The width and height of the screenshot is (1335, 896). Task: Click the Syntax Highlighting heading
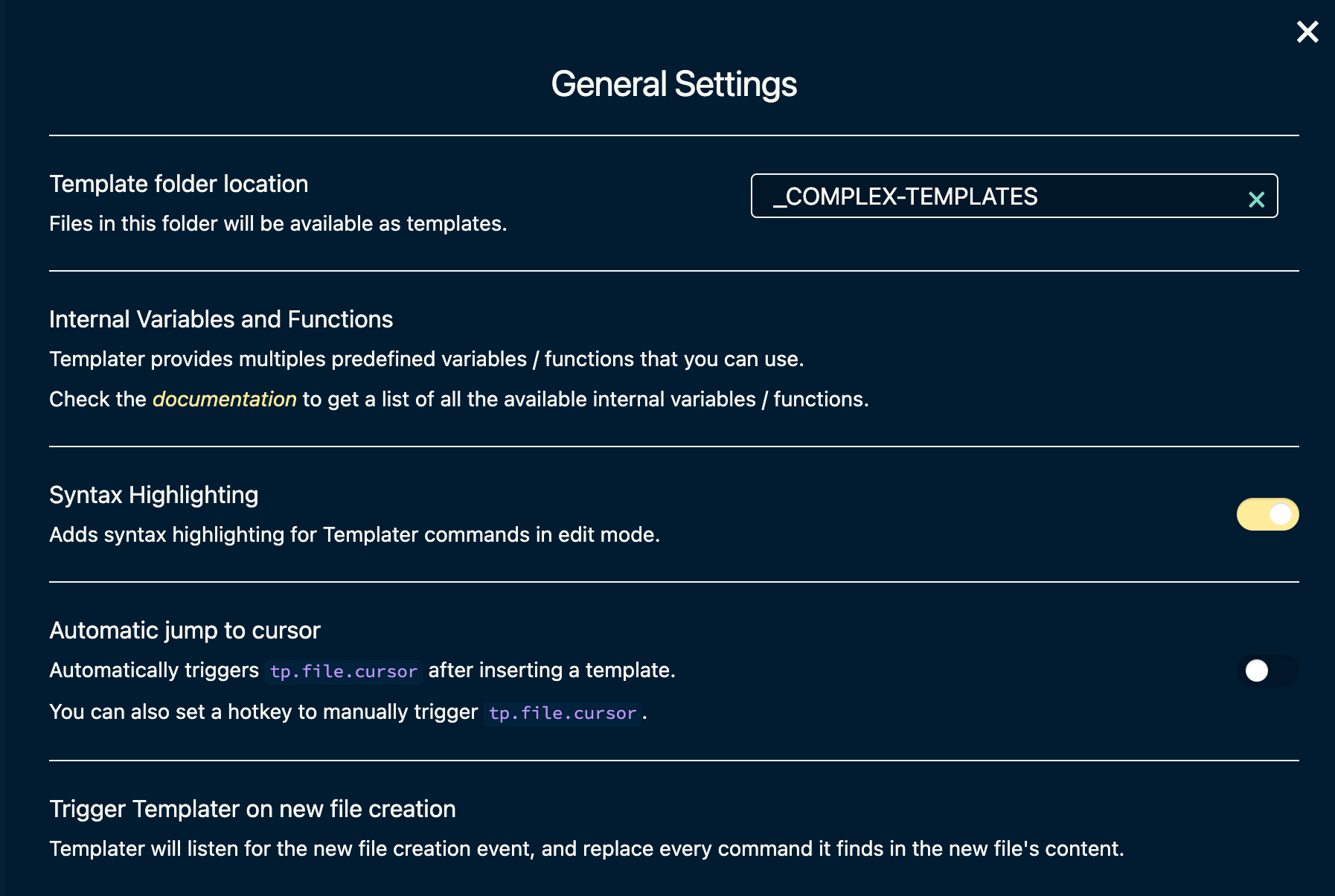[x=153, y=494]
